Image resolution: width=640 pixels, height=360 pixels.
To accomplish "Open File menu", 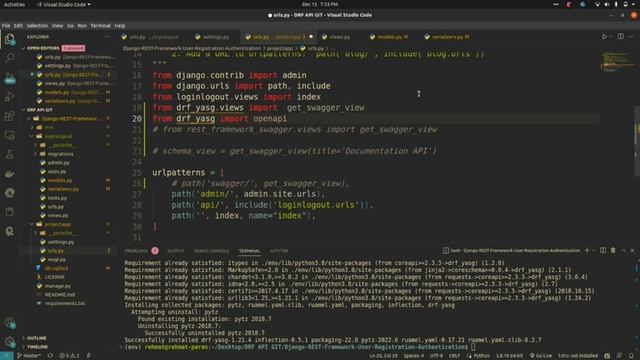I will (x=6, y=26).
